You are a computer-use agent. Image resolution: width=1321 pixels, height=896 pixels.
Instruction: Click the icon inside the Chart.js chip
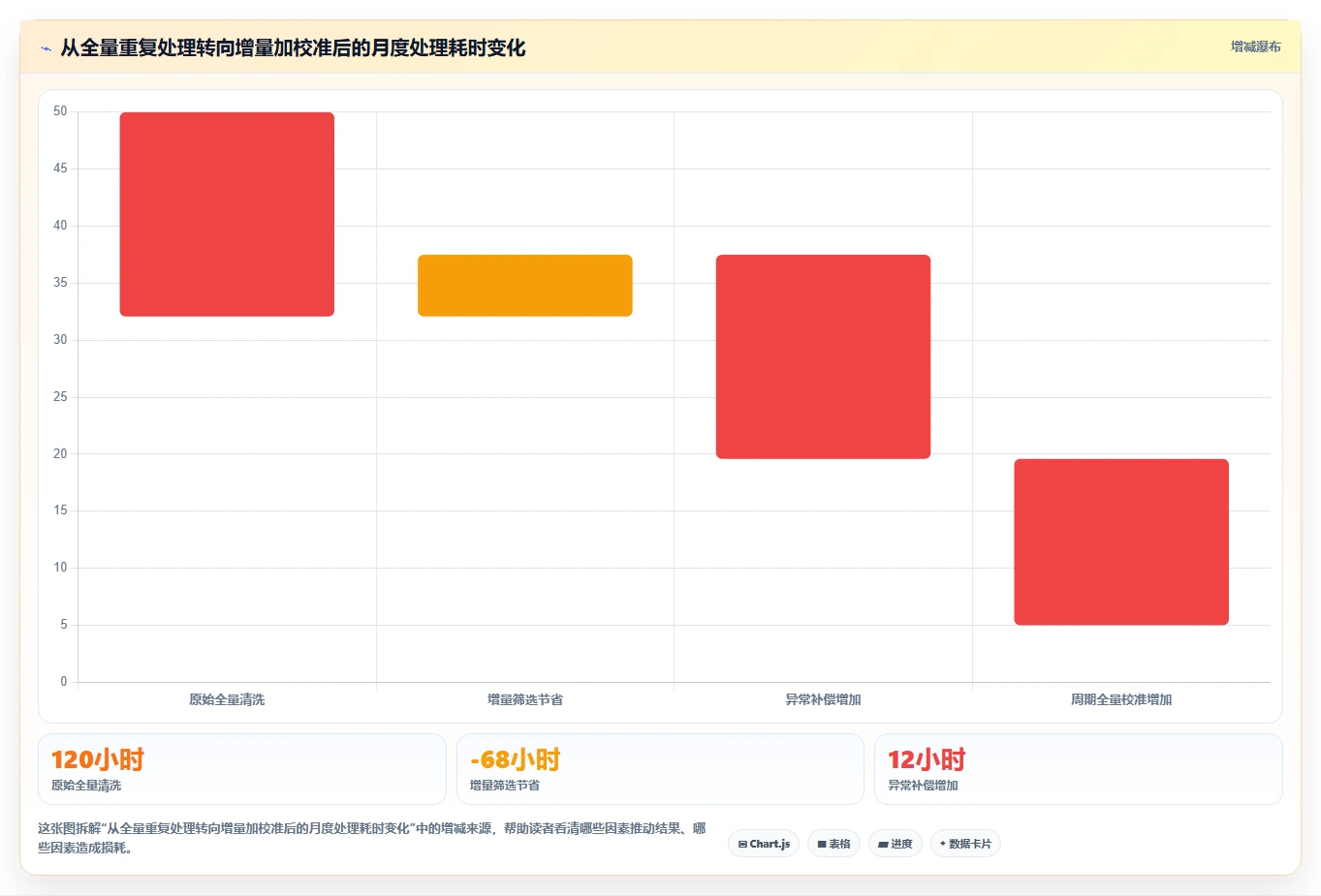742,845
